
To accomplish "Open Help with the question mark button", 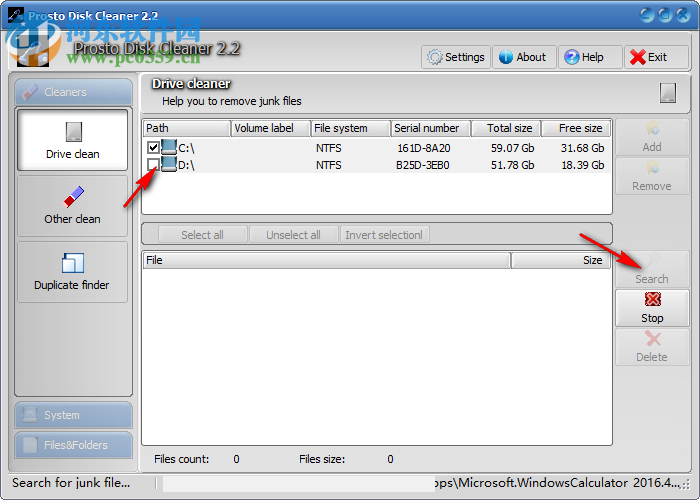I will 590,57.
